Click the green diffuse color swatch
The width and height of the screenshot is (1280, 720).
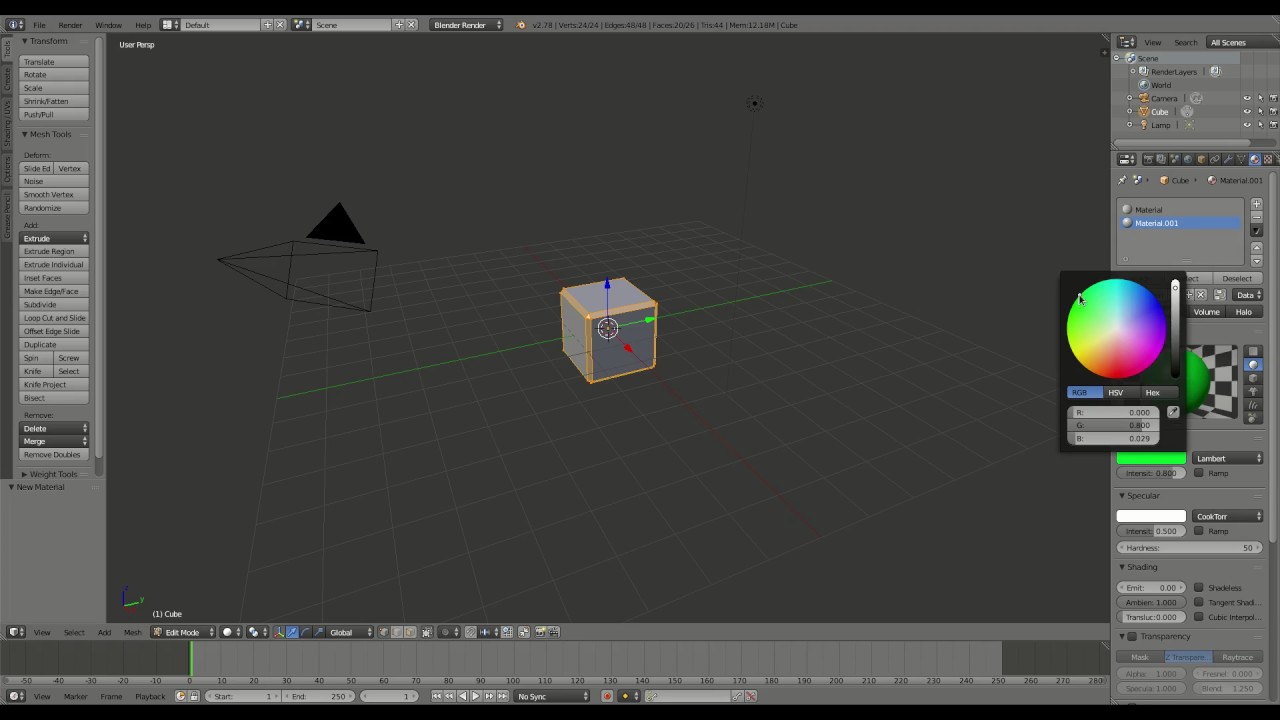point(1151,458)
